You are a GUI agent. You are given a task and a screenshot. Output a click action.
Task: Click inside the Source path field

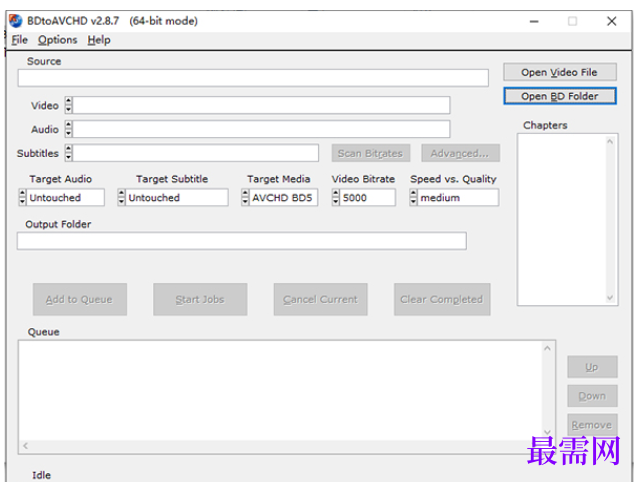(253, 78)
